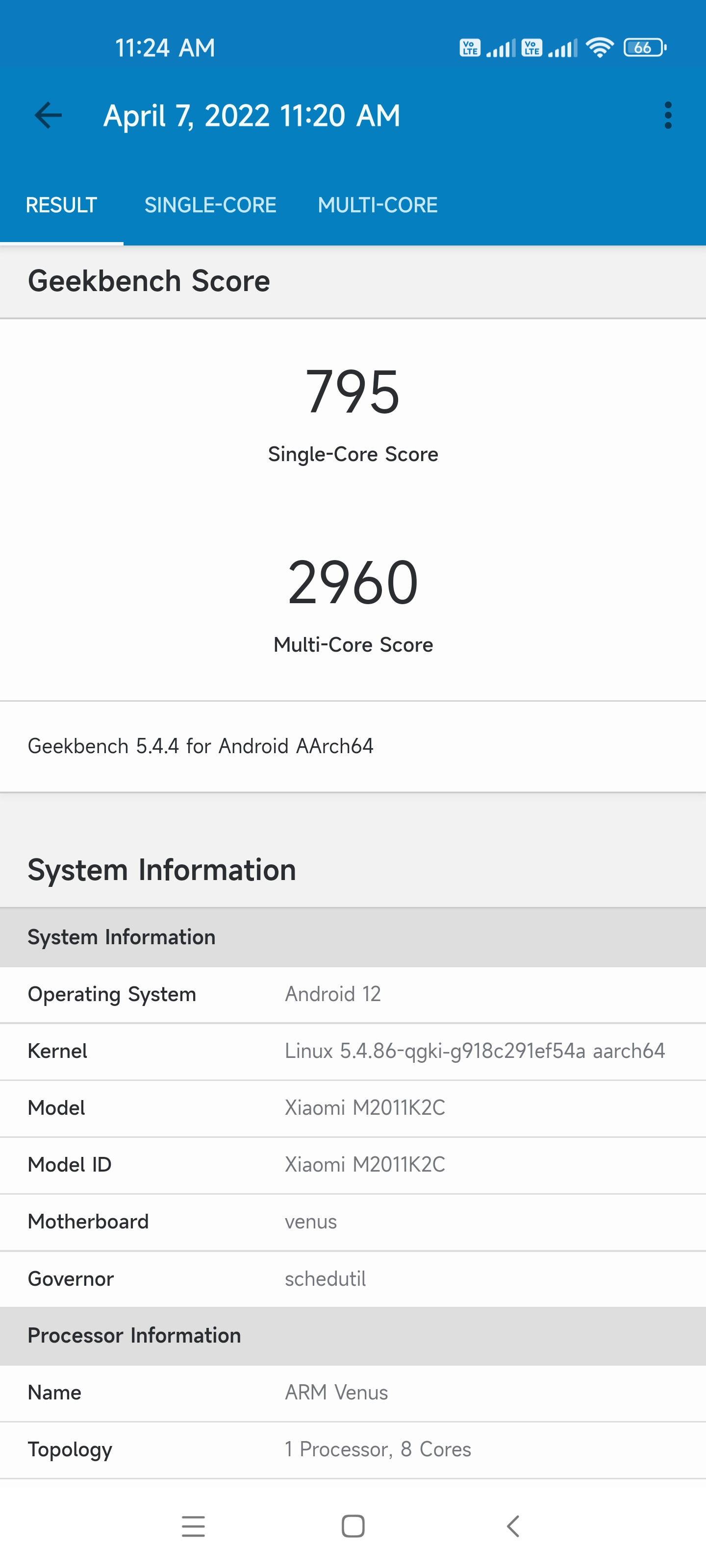Viewport: 706px width, 1568px height.
Task: Select the RESULT tab
Action: [61, 205]
